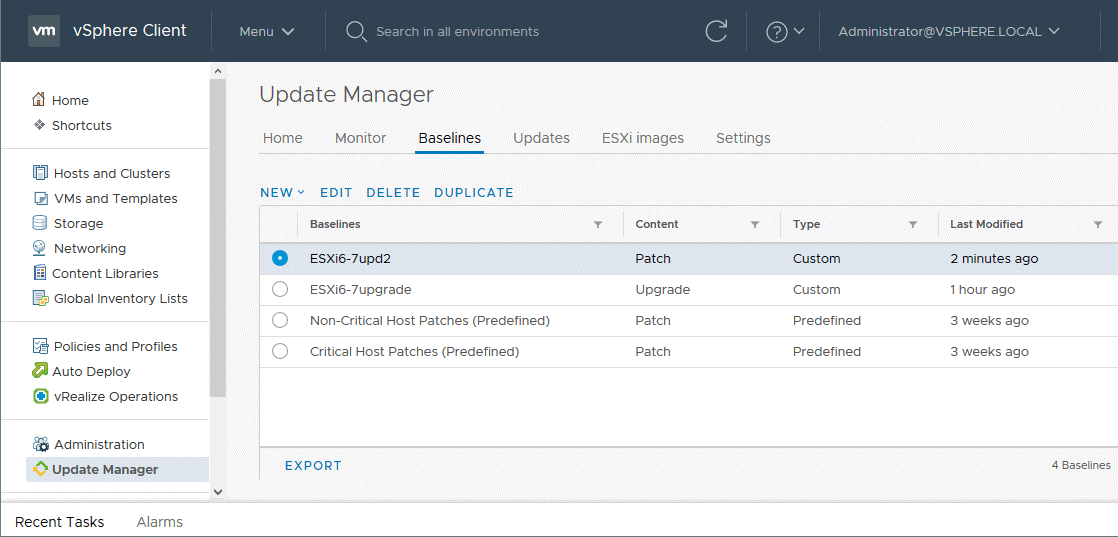
Task: Click the Hosts and Clusters icon
Action: click(x=40, y=173)
